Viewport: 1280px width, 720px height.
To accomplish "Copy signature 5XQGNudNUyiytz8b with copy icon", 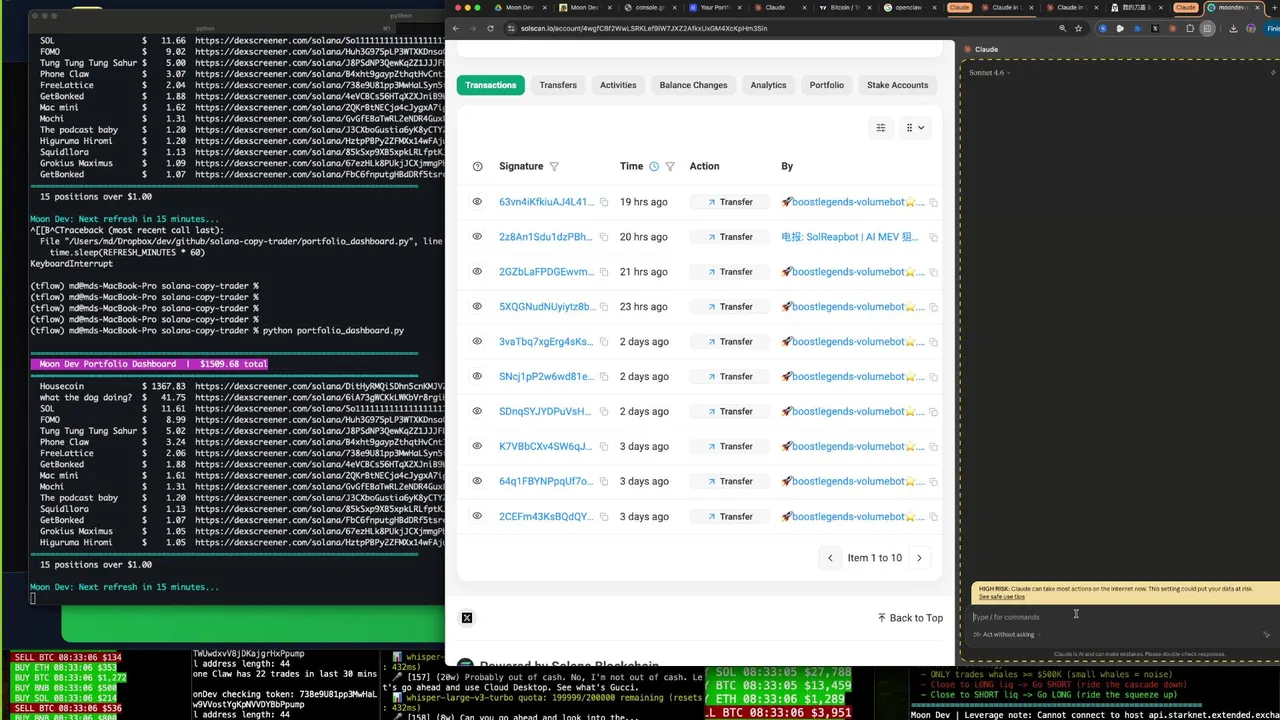I will click(604, 307).
